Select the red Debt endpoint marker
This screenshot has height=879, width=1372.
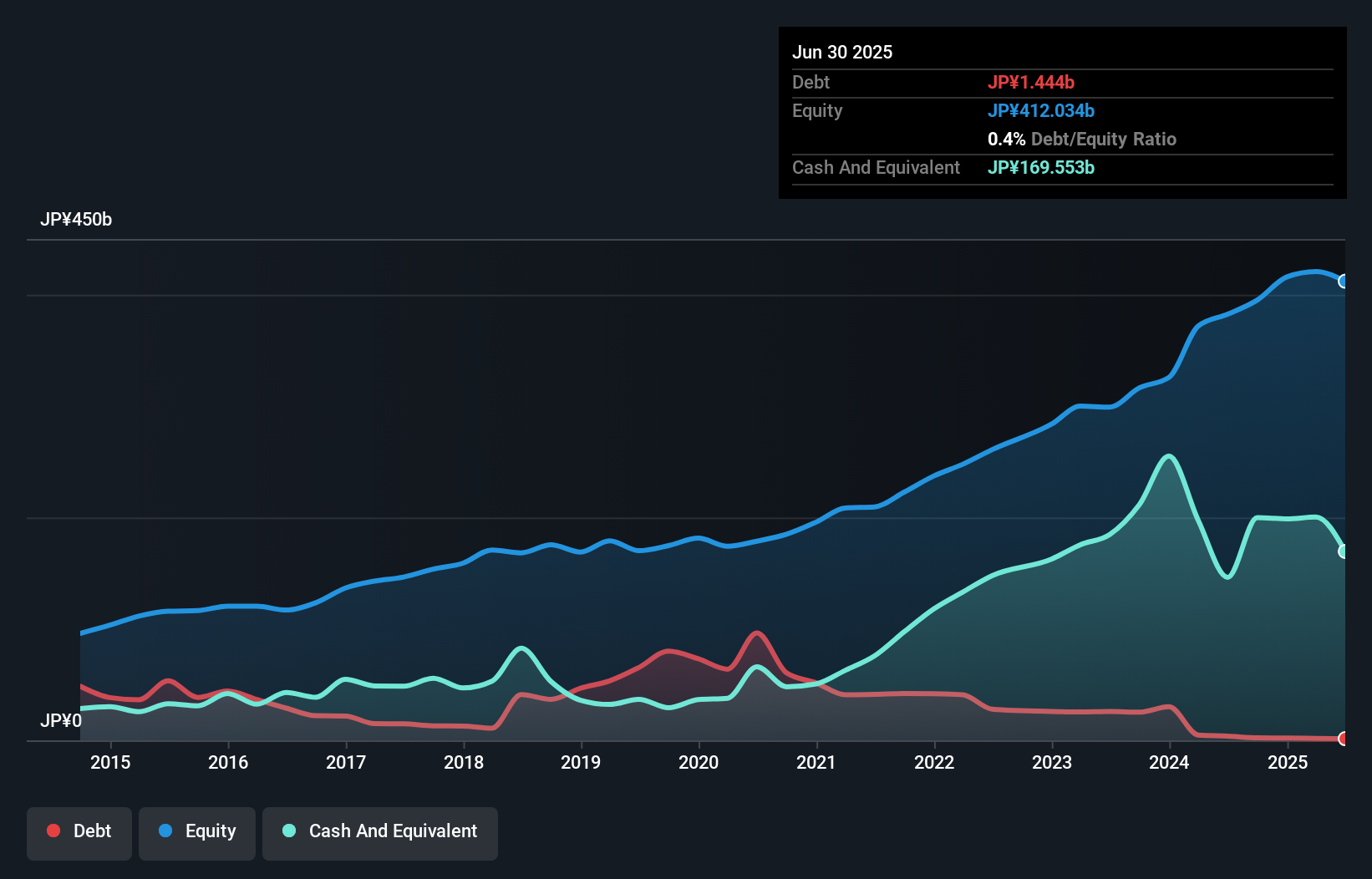coord(1343,739)
